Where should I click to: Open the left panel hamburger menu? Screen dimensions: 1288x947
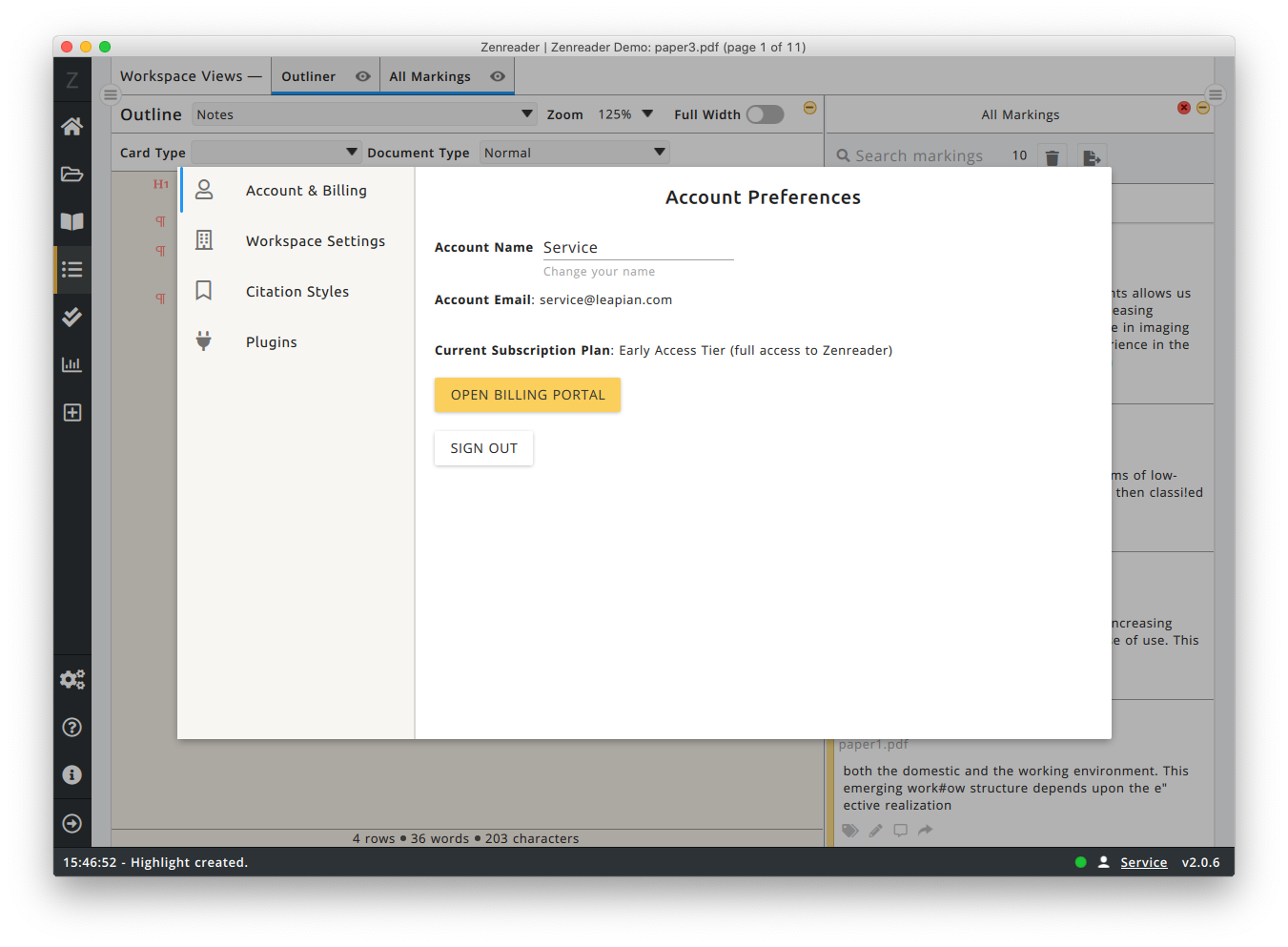point(111,94)
